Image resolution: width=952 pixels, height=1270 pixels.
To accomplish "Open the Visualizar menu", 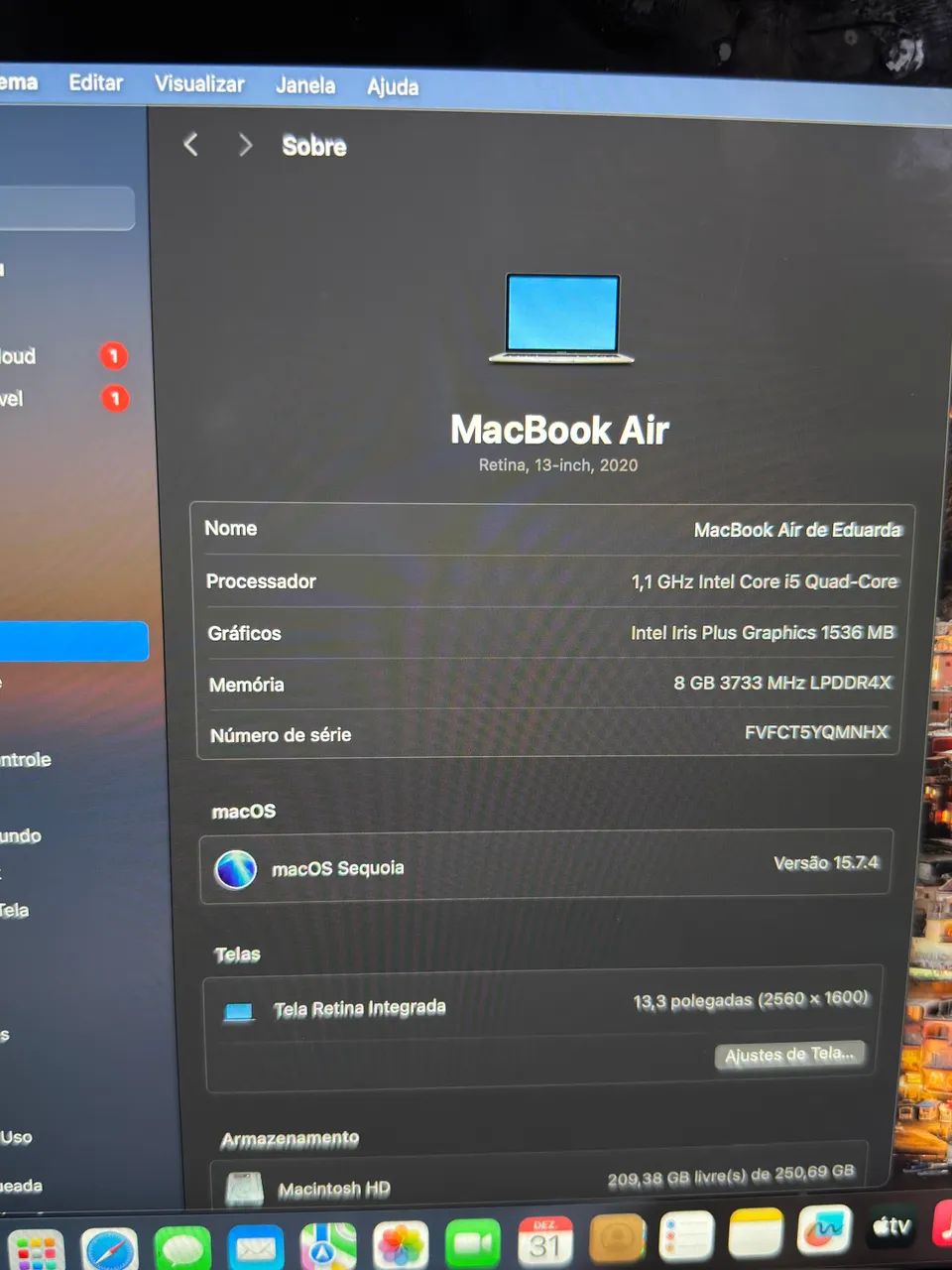I will (199, 84).
